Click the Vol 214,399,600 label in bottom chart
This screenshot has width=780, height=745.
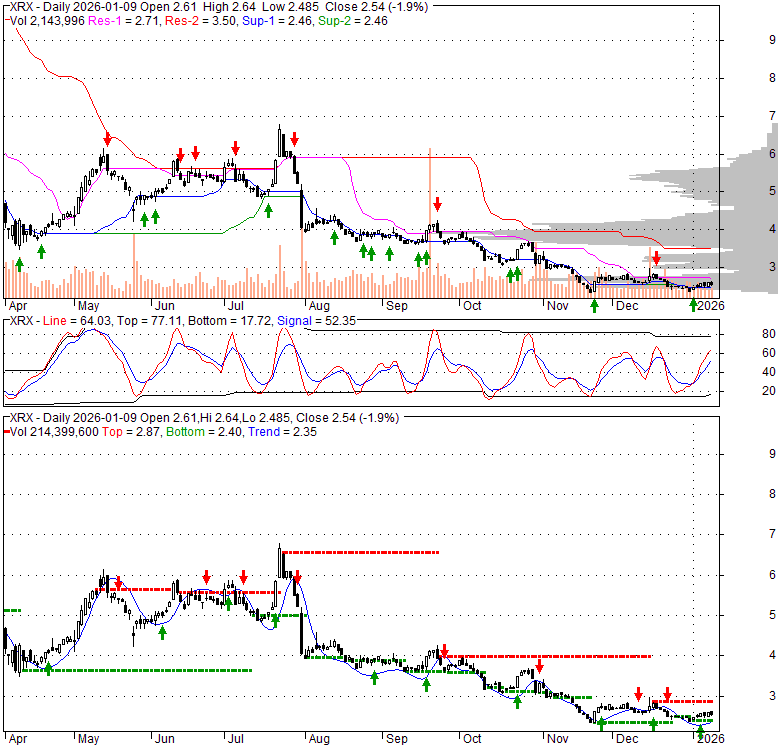54,432
